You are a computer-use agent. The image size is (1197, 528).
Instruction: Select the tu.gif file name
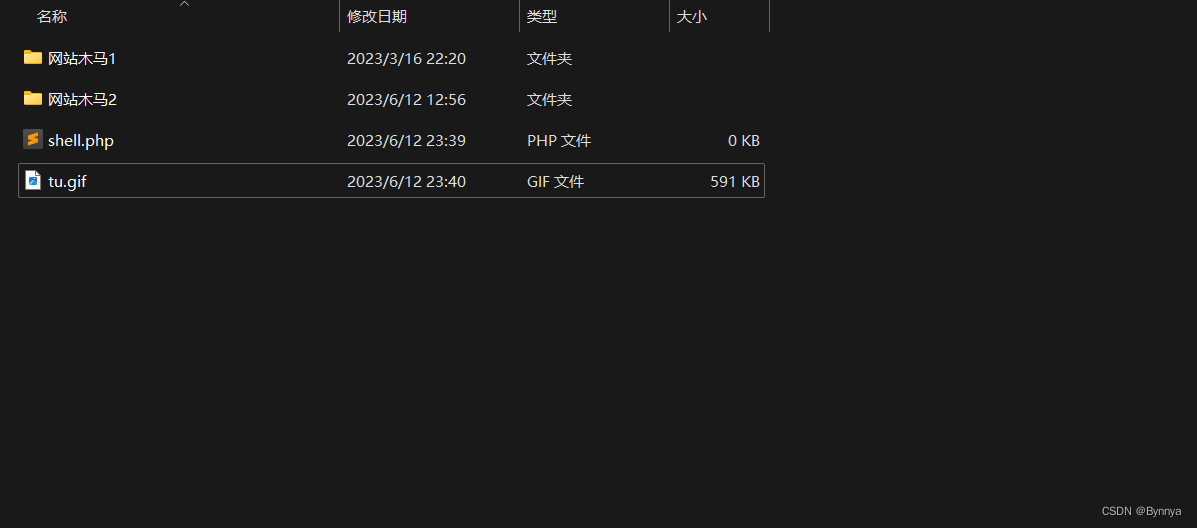point(67,182)
